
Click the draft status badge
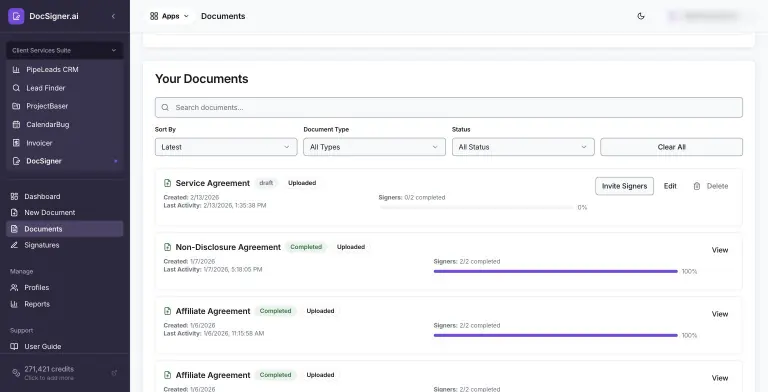coord(266,183)
